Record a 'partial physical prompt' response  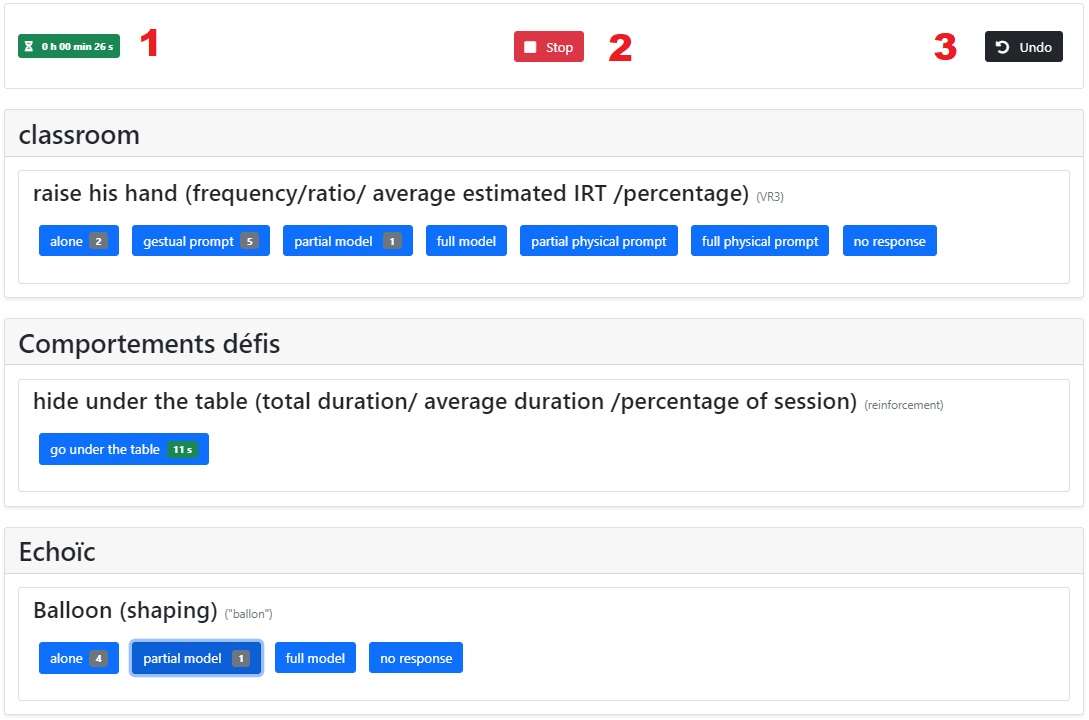pyautogui.click(x=599, y=241)
